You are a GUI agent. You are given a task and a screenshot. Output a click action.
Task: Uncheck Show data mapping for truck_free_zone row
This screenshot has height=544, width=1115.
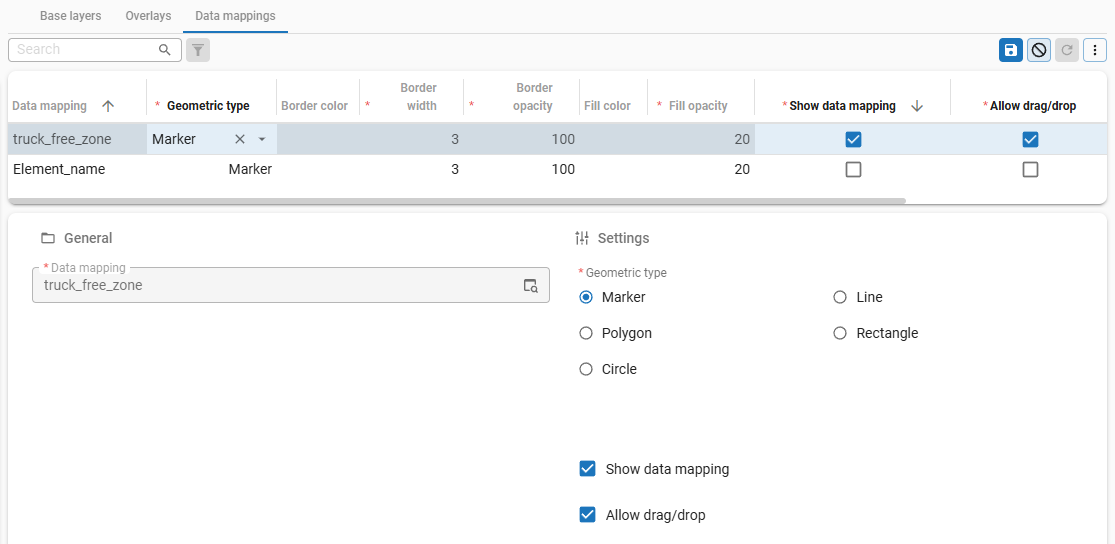click(x=853, y=139)
